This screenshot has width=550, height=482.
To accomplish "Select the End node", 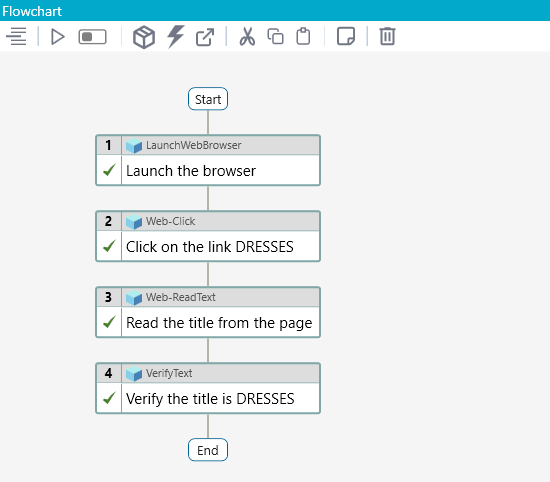I will click(x=208, y=450).
